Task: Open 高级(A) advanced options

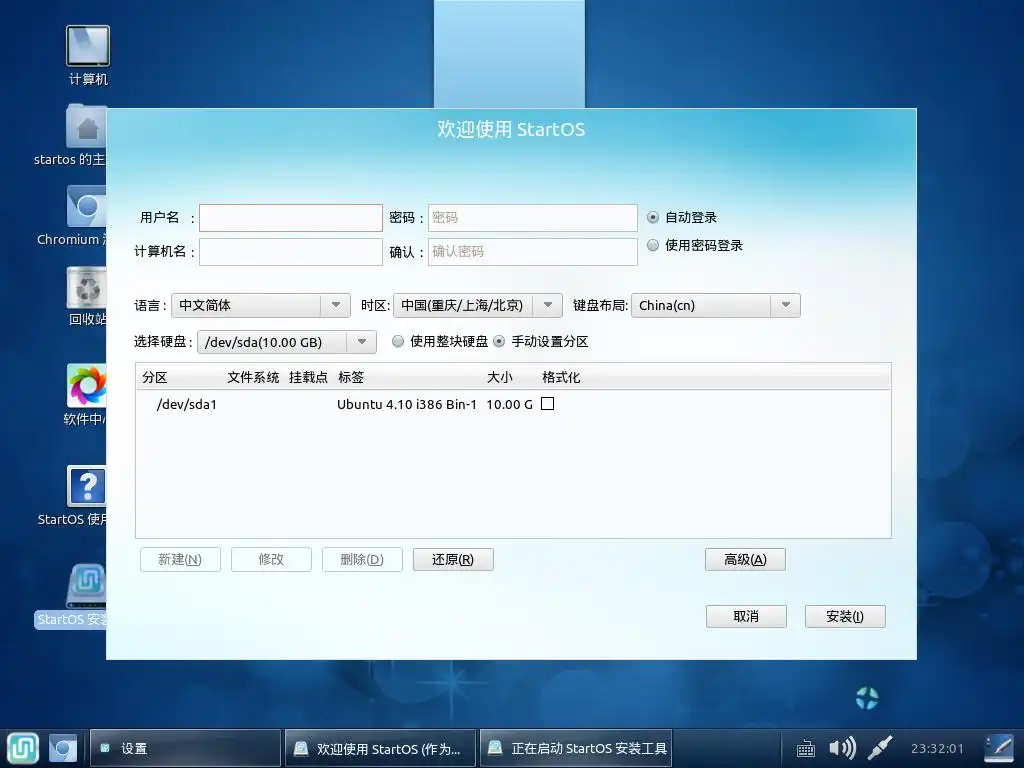Action: click(x=745, y=560)
